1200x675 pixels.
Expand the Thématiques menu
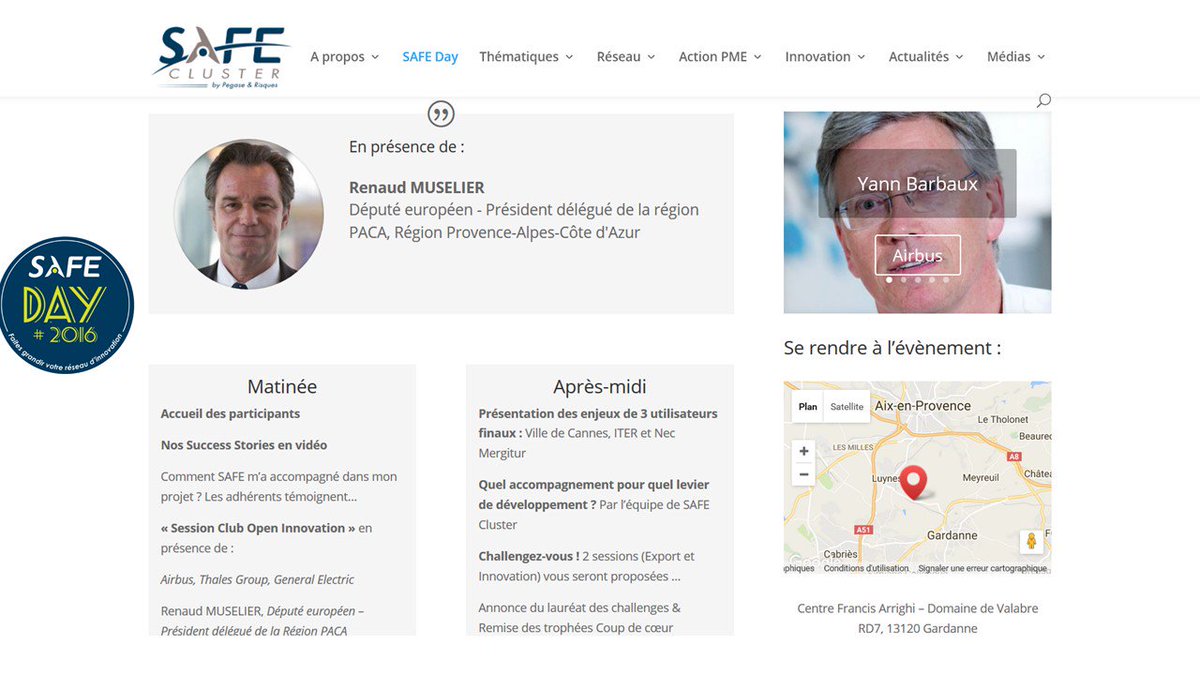click(x=526, y=57)
